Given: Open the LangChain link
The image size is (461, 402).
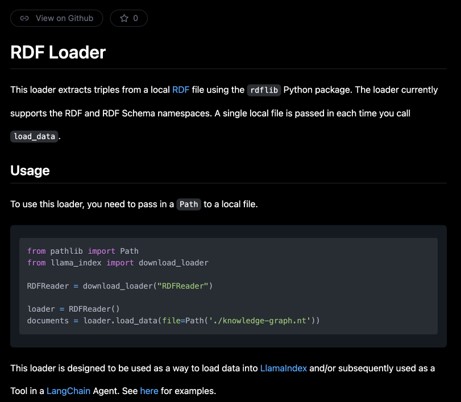Looking at the screenshot, I should pos(68,391).
